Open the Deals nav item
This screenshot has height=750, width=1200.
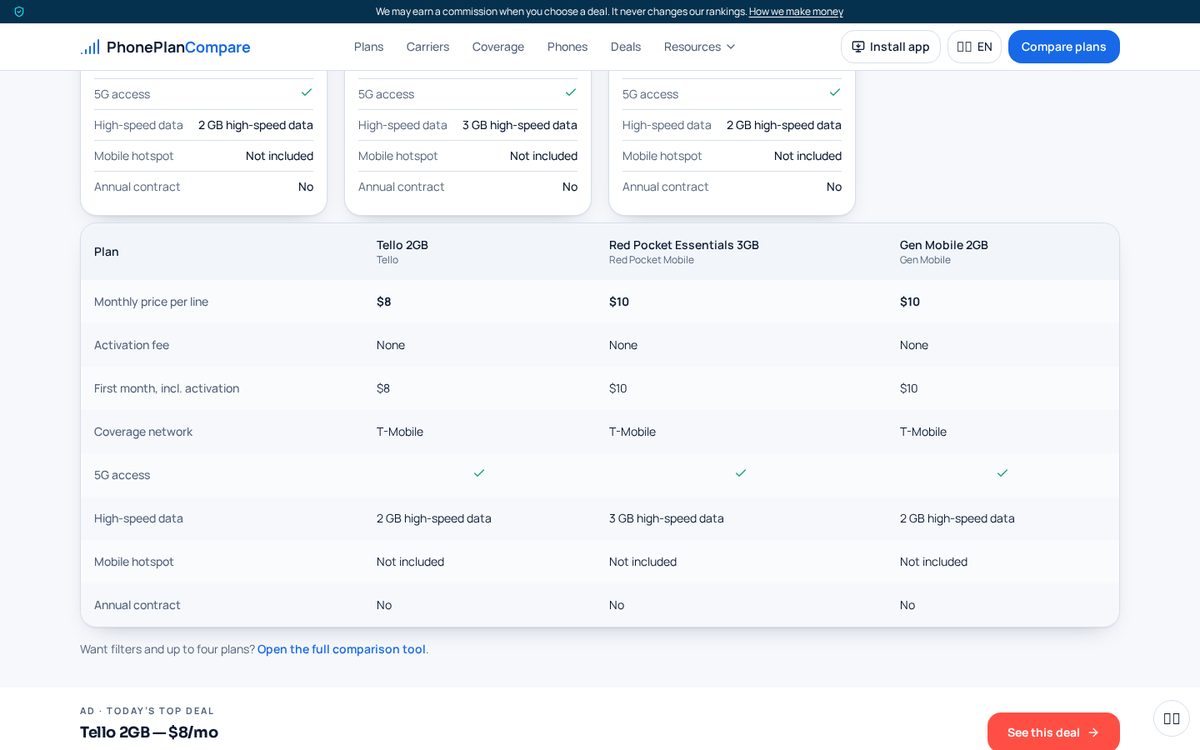[x=626, y=47]
